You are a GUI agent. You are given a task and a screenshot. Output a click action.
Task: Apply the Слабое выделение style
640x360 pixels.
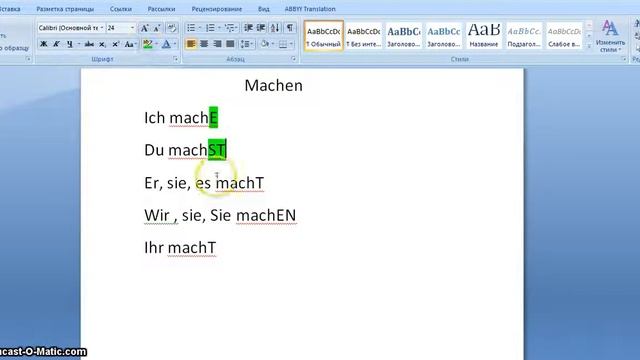click(x=564, y=36)
